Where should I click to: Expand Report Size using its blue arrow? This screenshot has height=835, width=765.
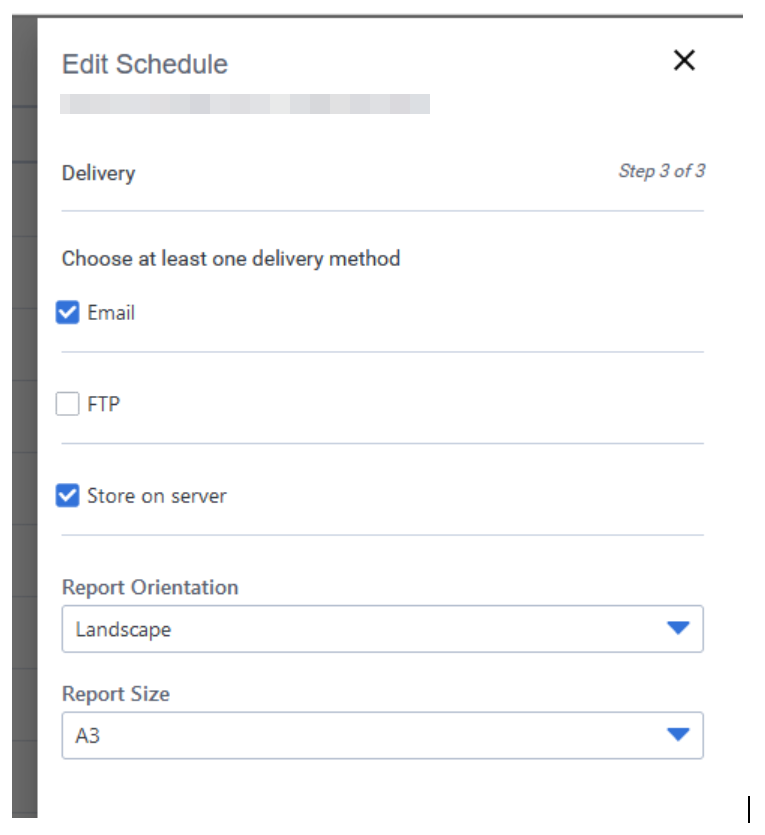[x=678, y=735]
